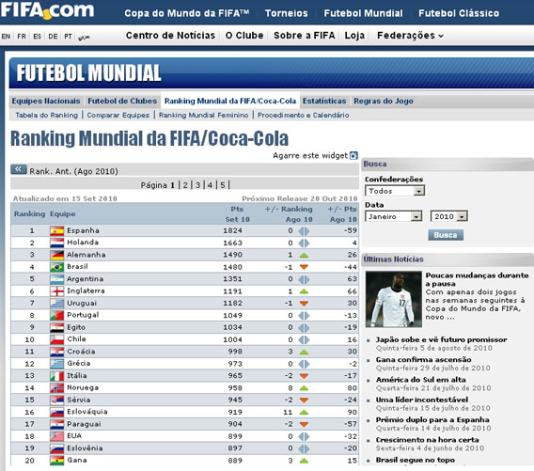Image resolution: width=534 pixels, height=471 pixels.
Task: Click the Eslovênia flag icon
Action: pos(57,449)
